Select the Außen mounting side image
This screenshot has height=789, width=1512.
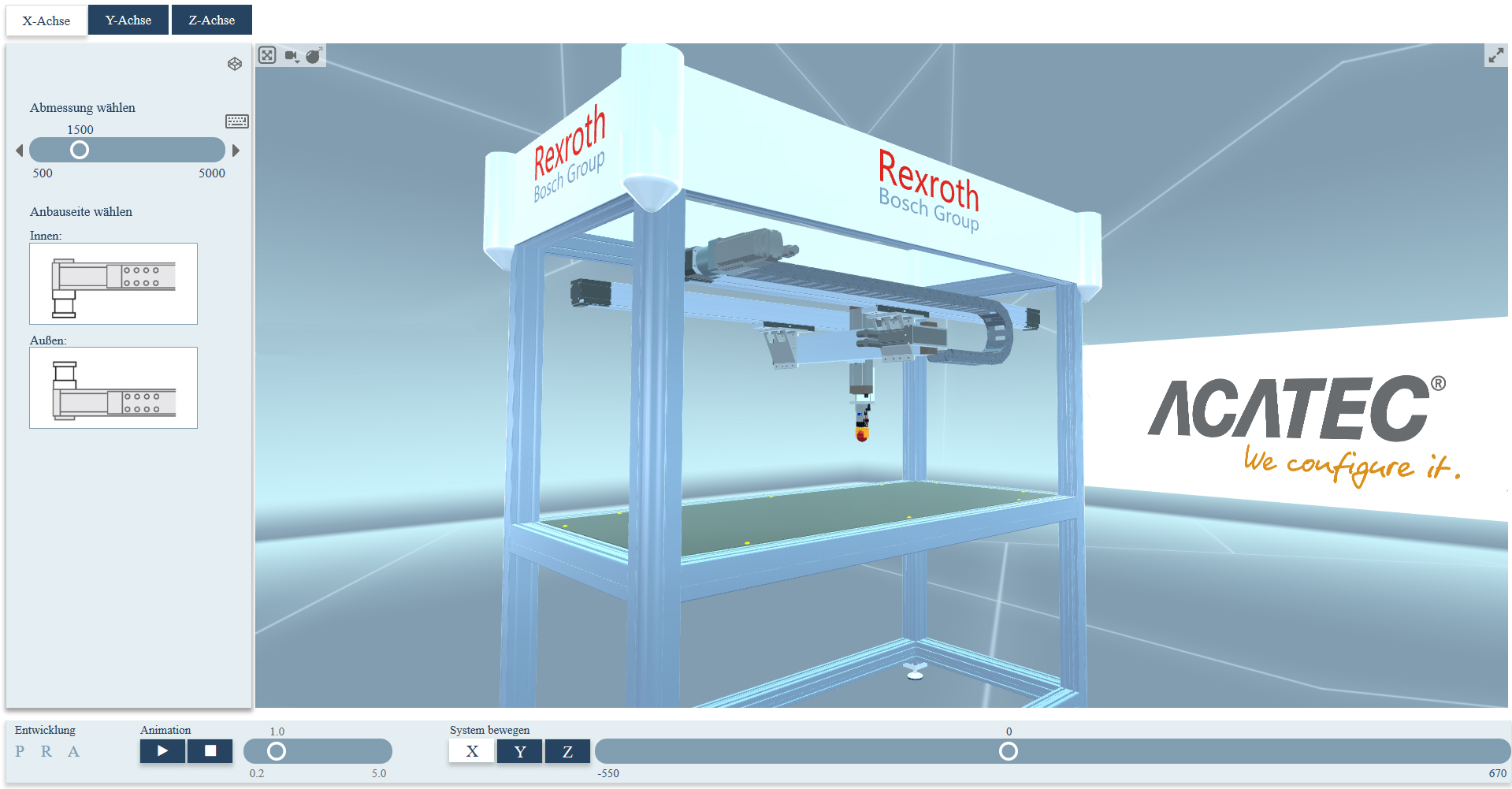click(x=113, y=388)
